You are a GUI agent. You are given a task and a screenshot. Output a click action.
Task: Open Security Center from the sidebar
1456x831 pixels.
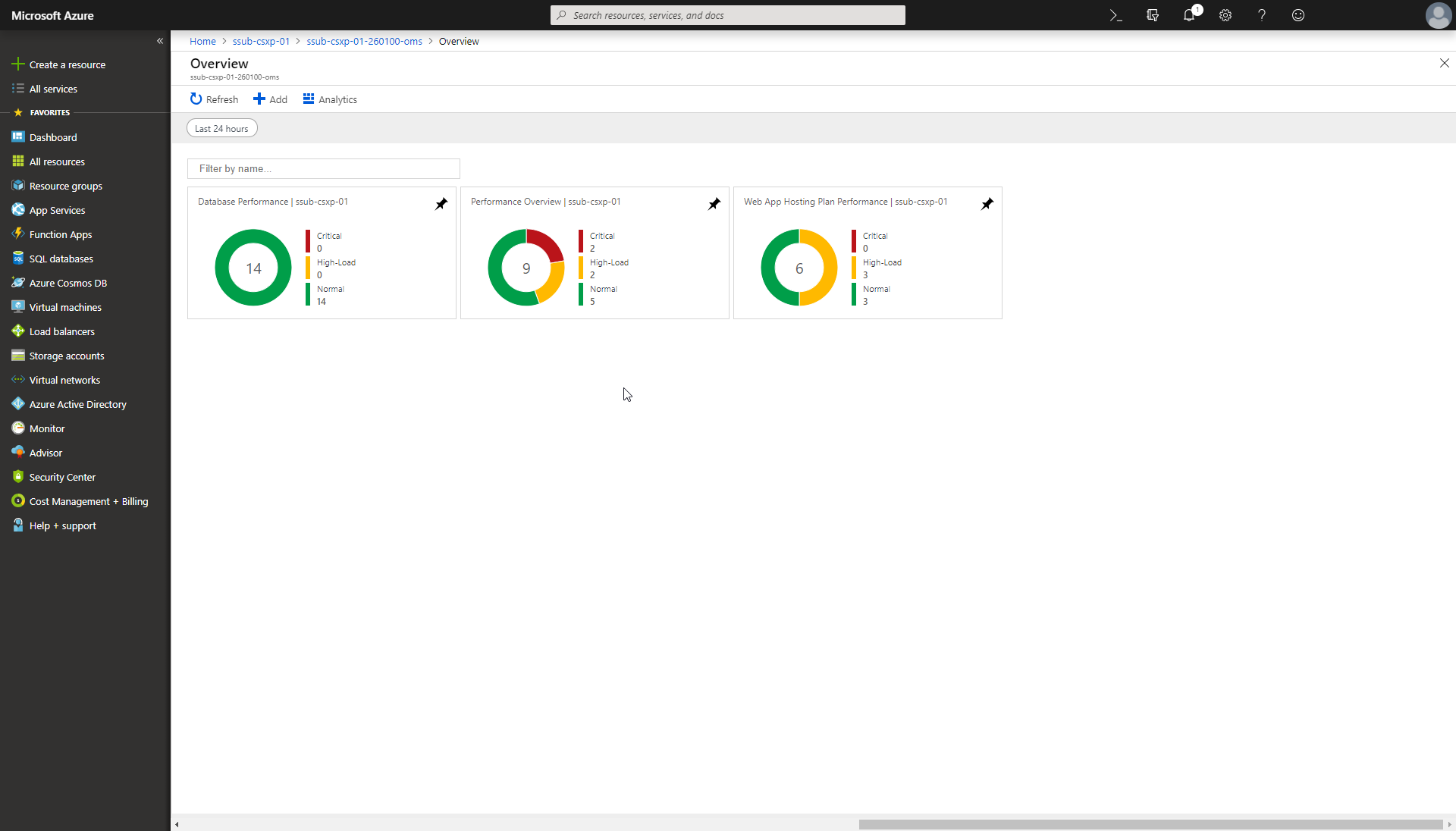pyautogui.click(x=62, y=476)
